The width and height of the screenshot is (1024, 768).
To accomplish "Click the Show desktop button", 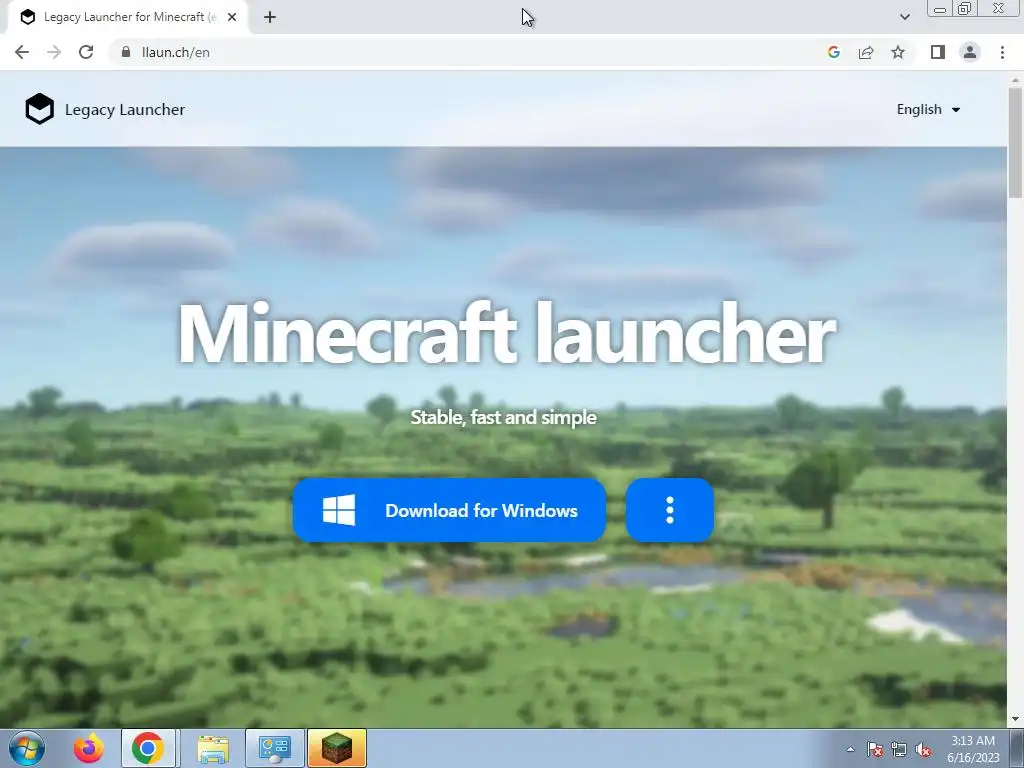I will (x=1017, y=748).
